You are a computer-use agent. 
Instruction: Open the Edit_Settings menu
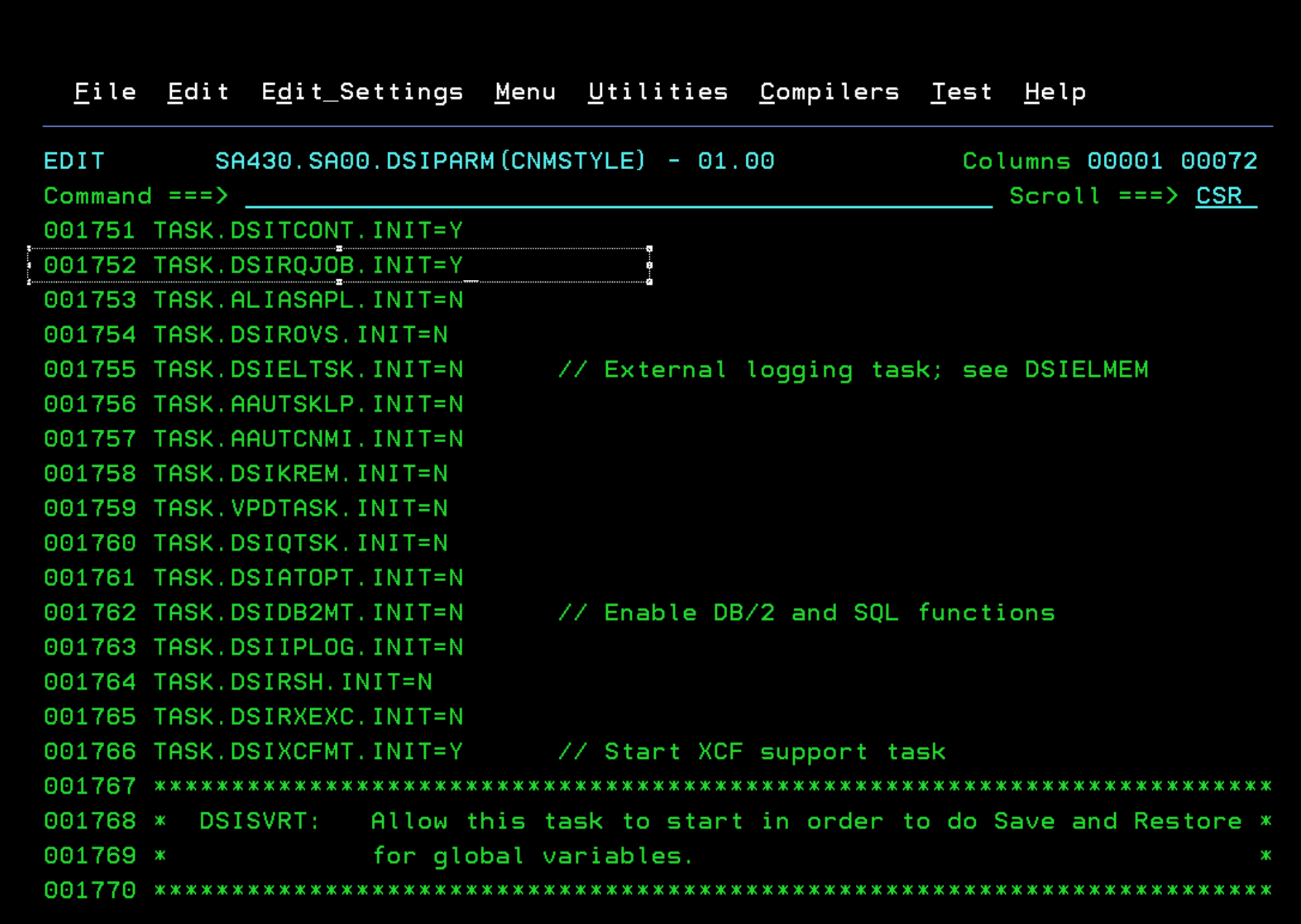click(x=362, y=92)
